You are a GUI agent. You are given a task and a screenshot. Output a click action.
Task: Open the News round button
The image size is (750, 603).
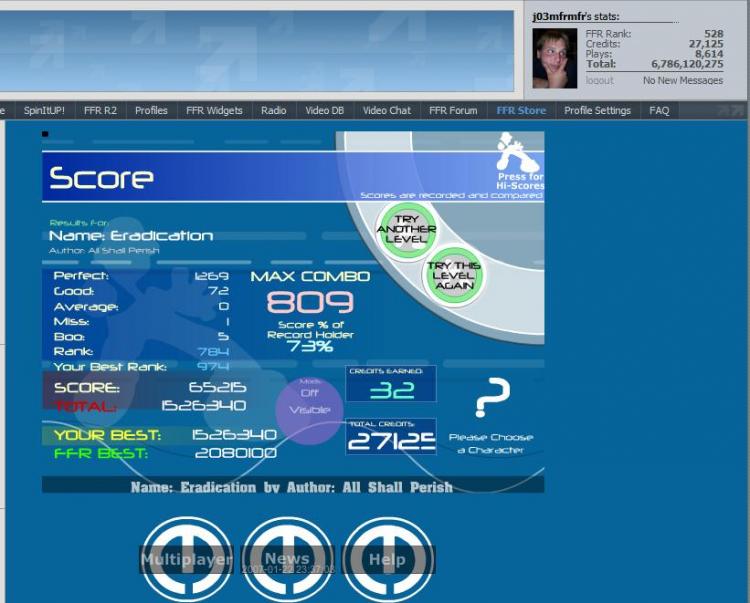point(287,559)
